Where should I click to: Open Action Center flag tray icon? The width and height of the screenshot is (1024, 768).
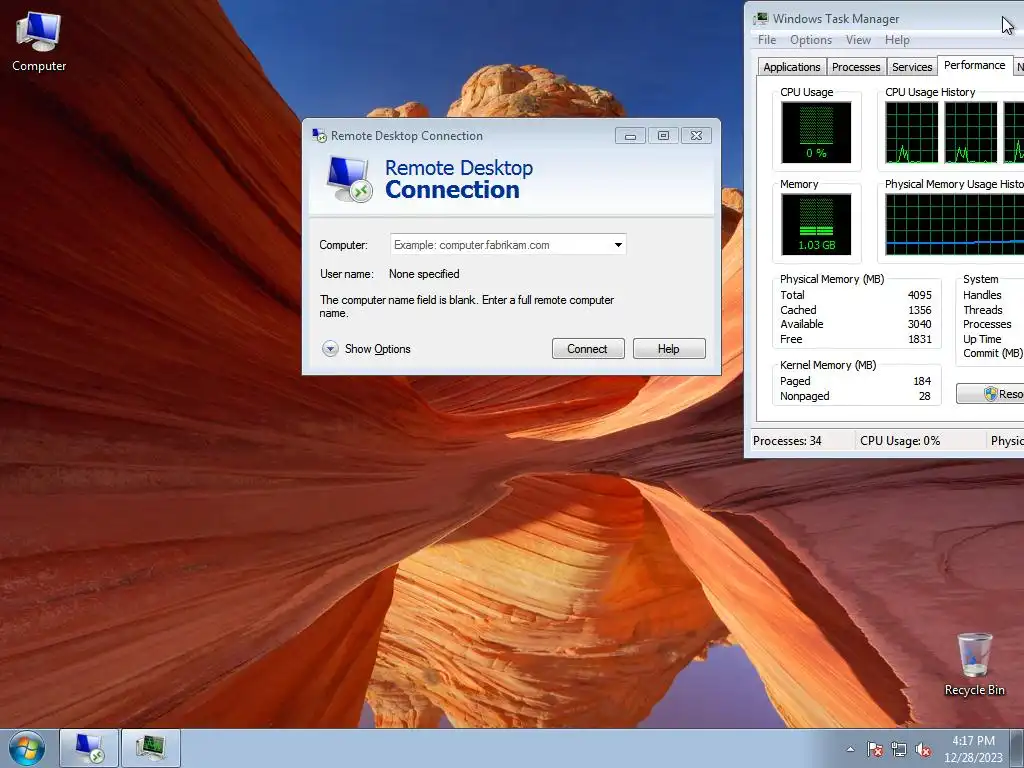pos(874,749)
